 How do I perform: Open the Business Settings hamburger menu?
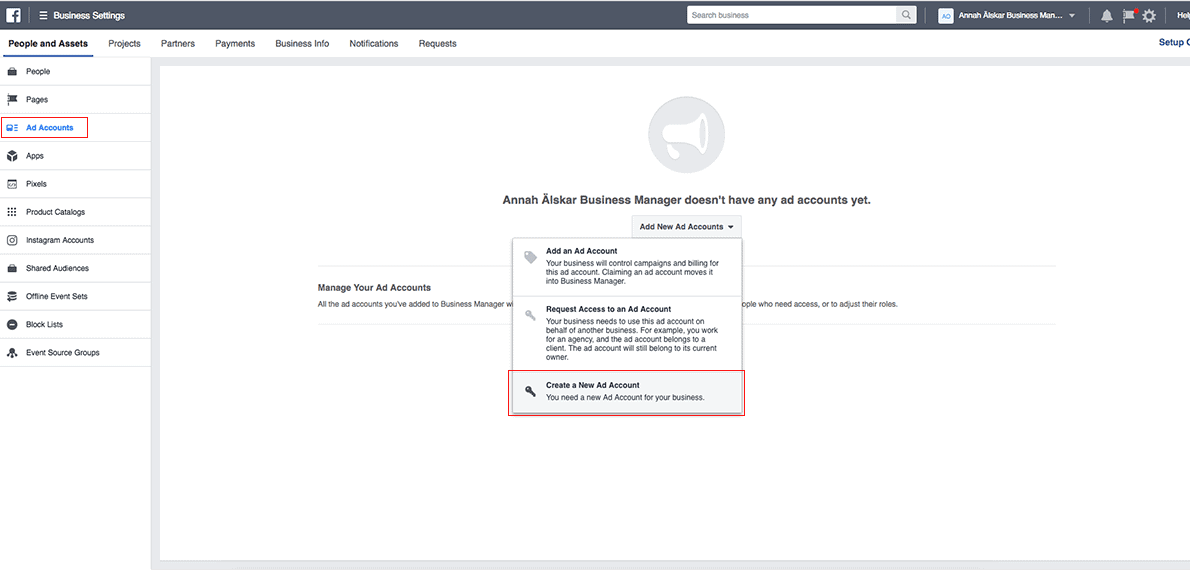[x=43, y=16]
